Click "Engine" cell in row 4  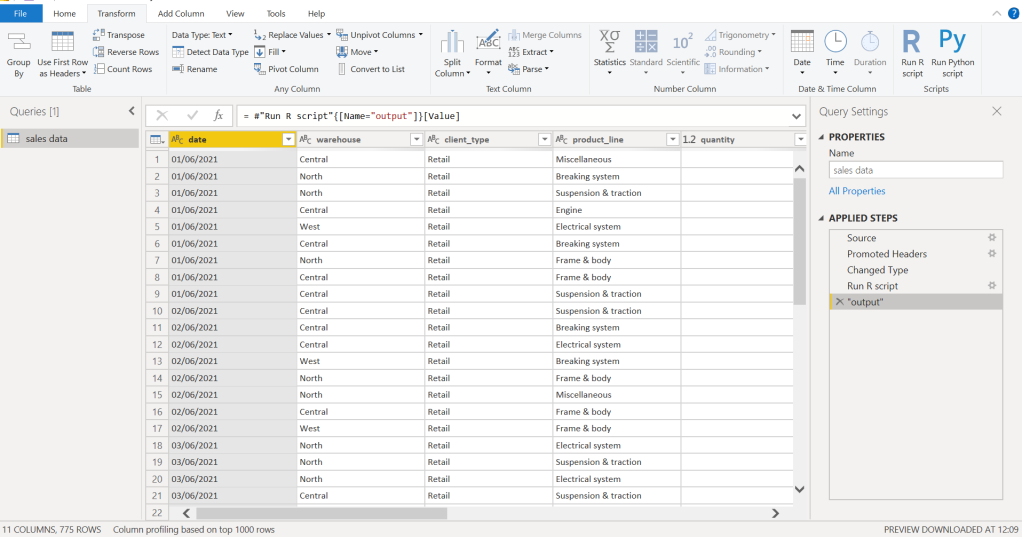point(617,210)
